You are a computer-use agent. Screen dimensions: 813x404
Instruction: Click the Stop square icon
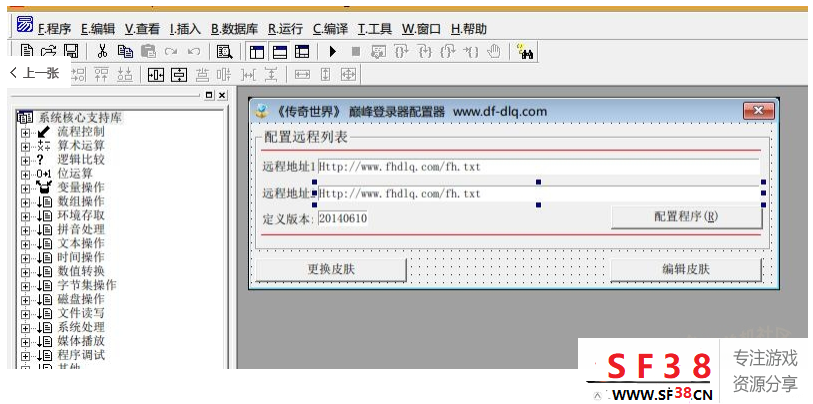[x=356, y=52]
